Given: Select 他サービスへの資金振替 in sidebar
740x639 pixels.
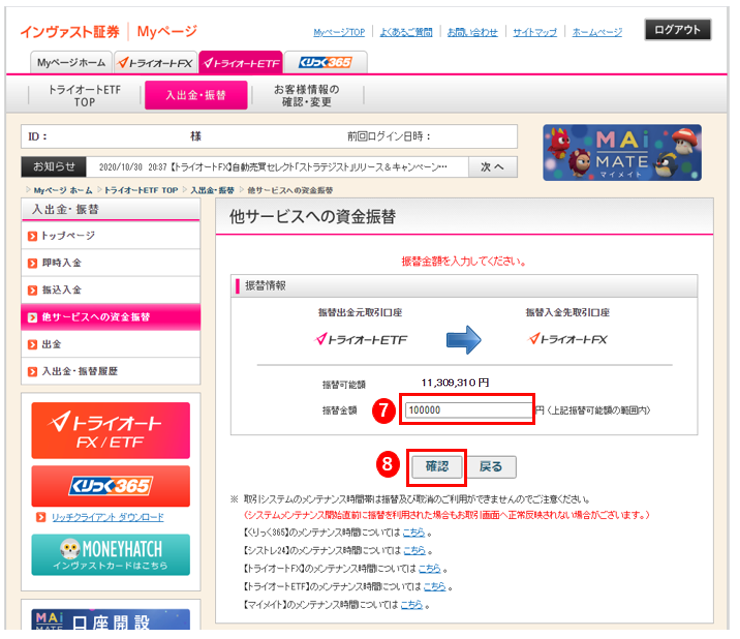Looking at the screenshot, I should (x=111, y=317).
